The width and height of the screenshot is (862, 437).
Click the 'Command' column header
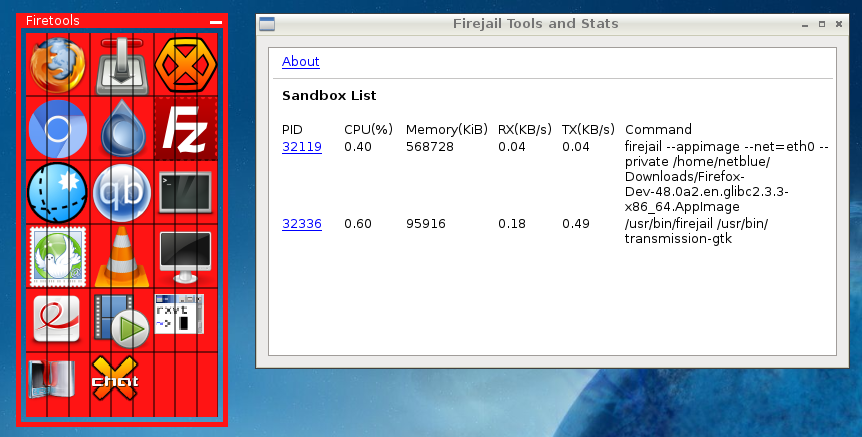pos(658,130)
